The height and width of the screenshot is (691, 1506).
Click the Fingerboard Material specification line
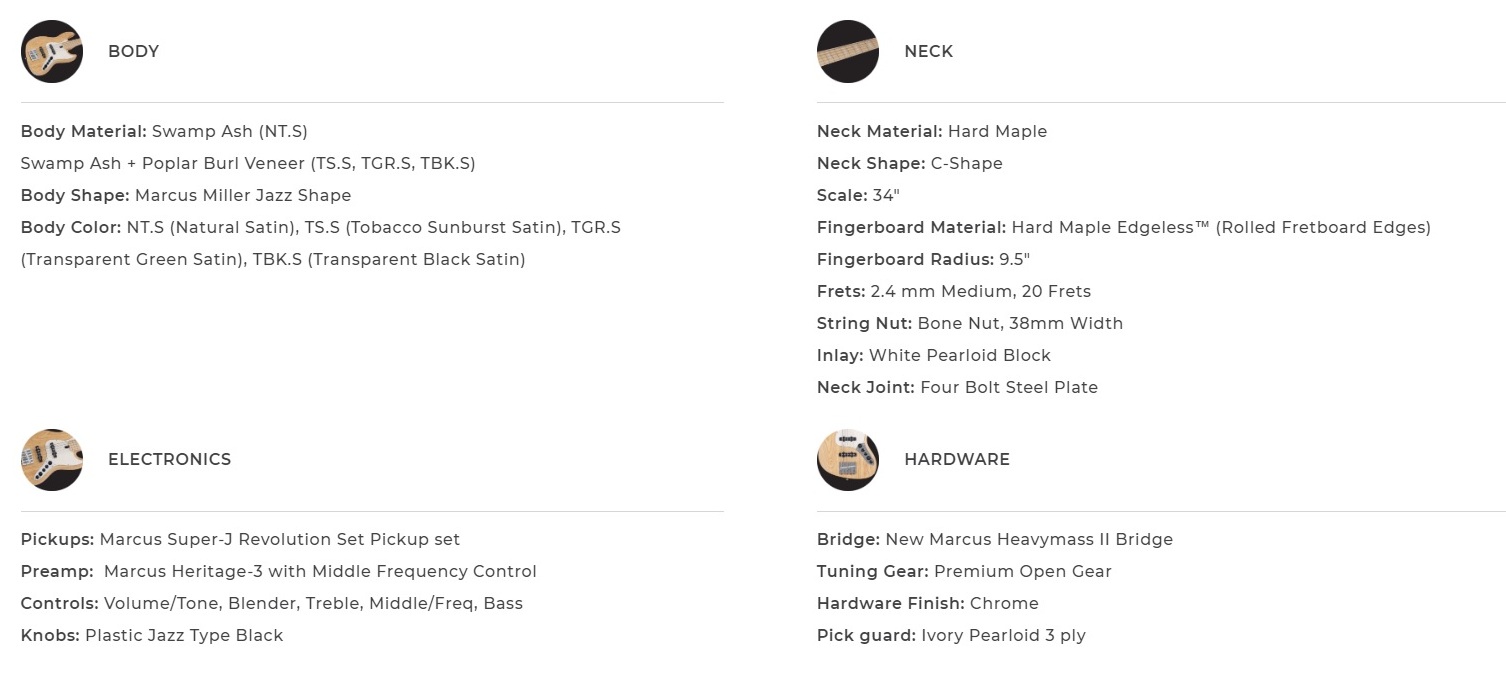point(1123,228)
